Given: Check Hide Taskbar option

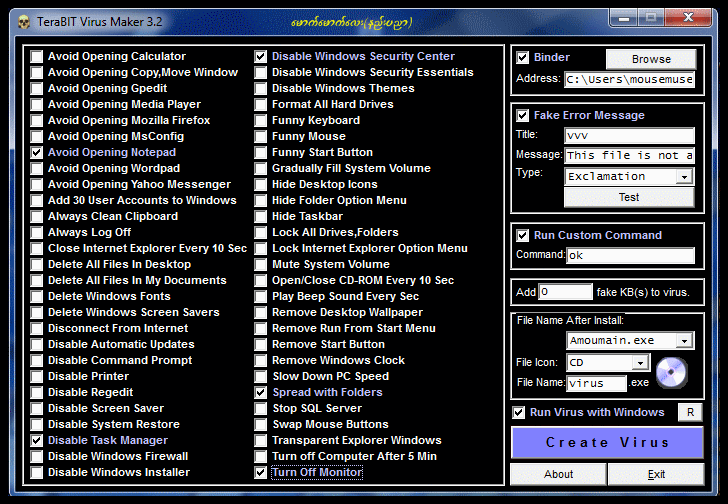Looking at the screenshot, I should coord(260,217).
